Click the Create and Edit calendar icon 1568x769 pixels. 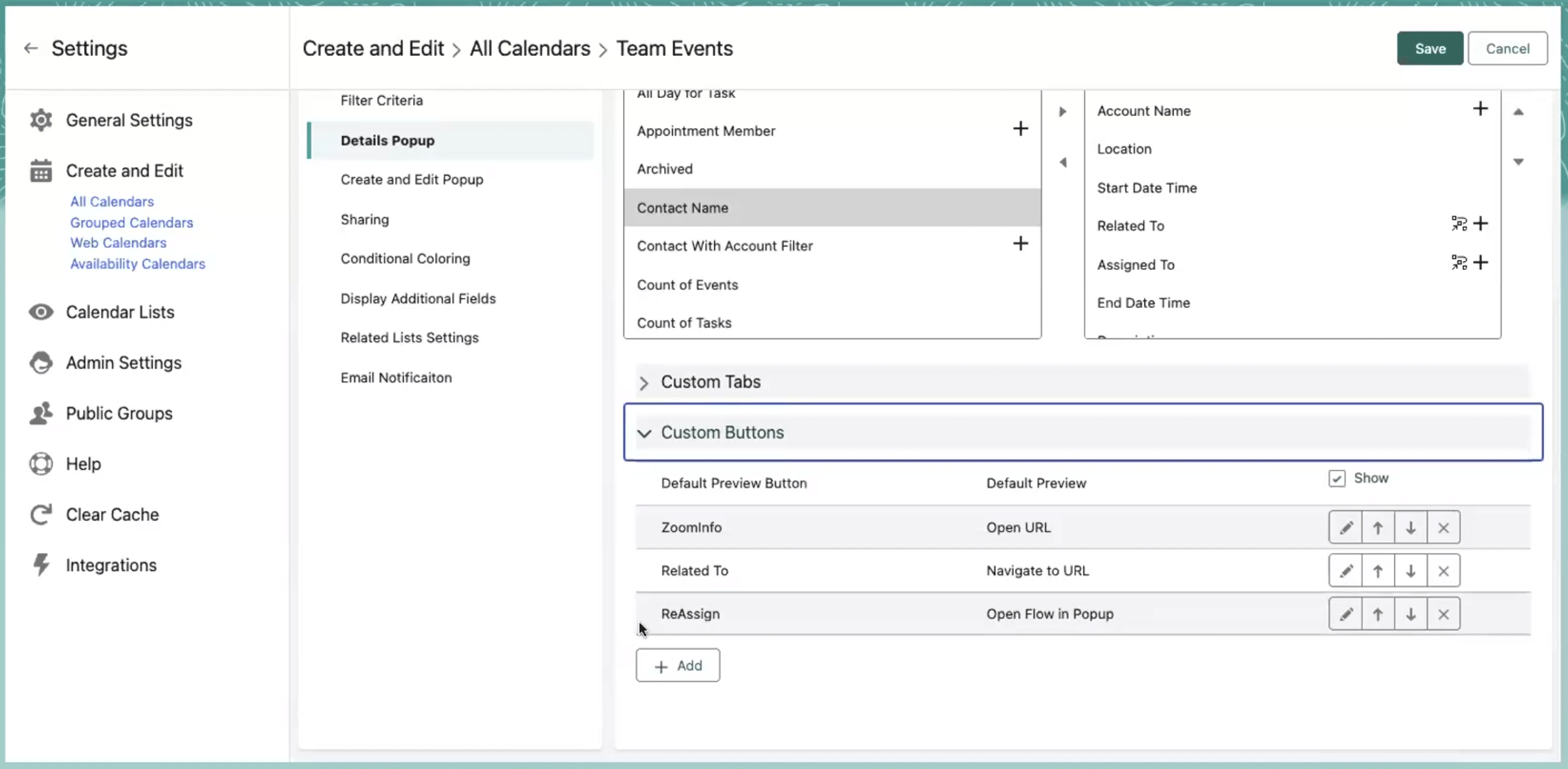click(x=41, y=171)
